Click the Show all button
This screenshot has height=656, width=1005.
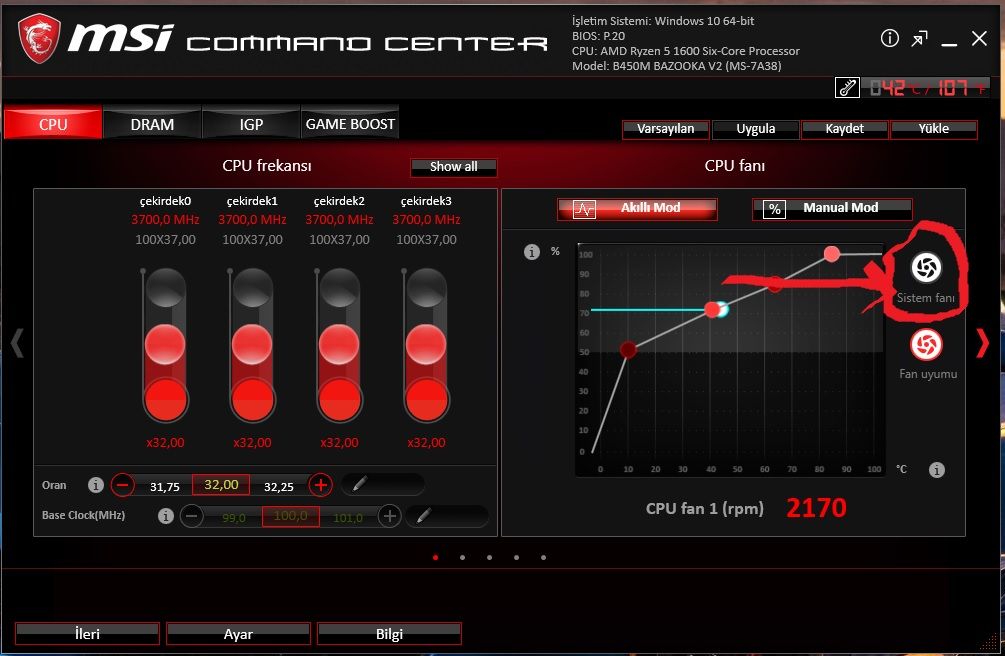[x=453, y=167]
